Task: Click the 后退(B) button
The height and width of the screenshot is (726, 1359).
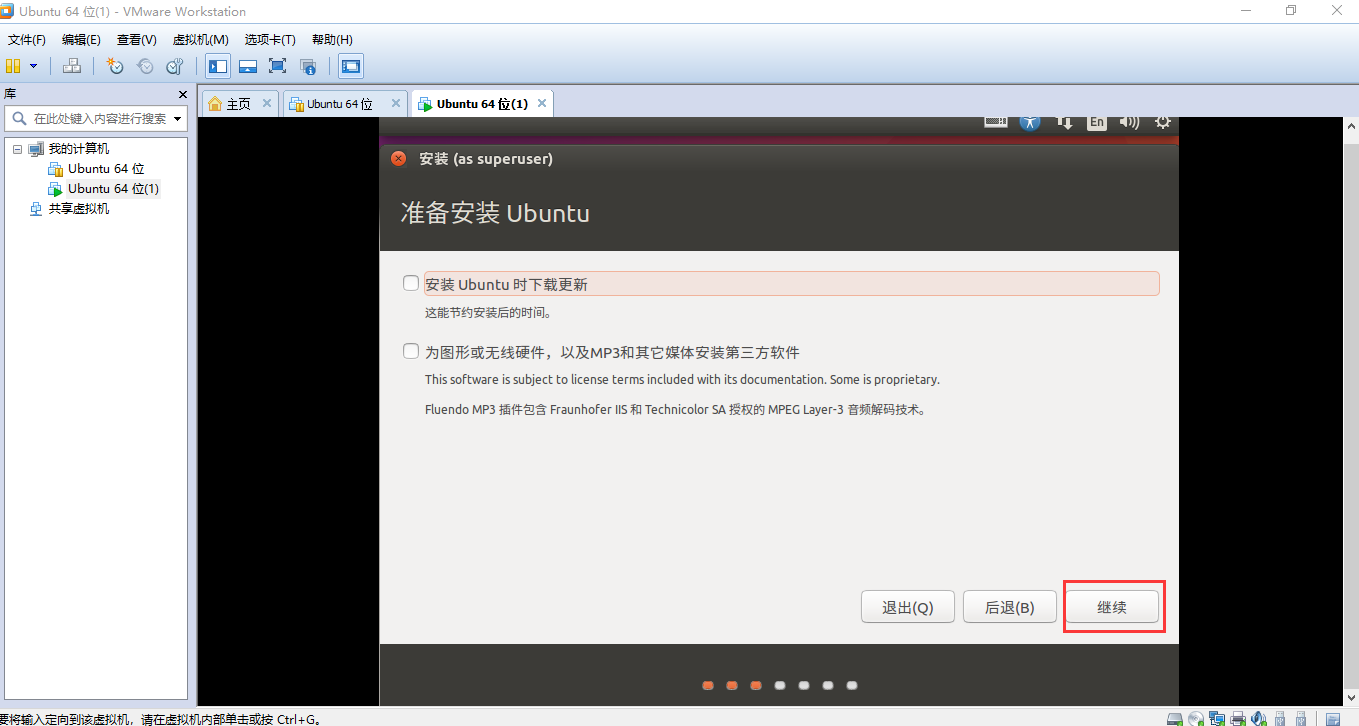Action: (1009, 607)
